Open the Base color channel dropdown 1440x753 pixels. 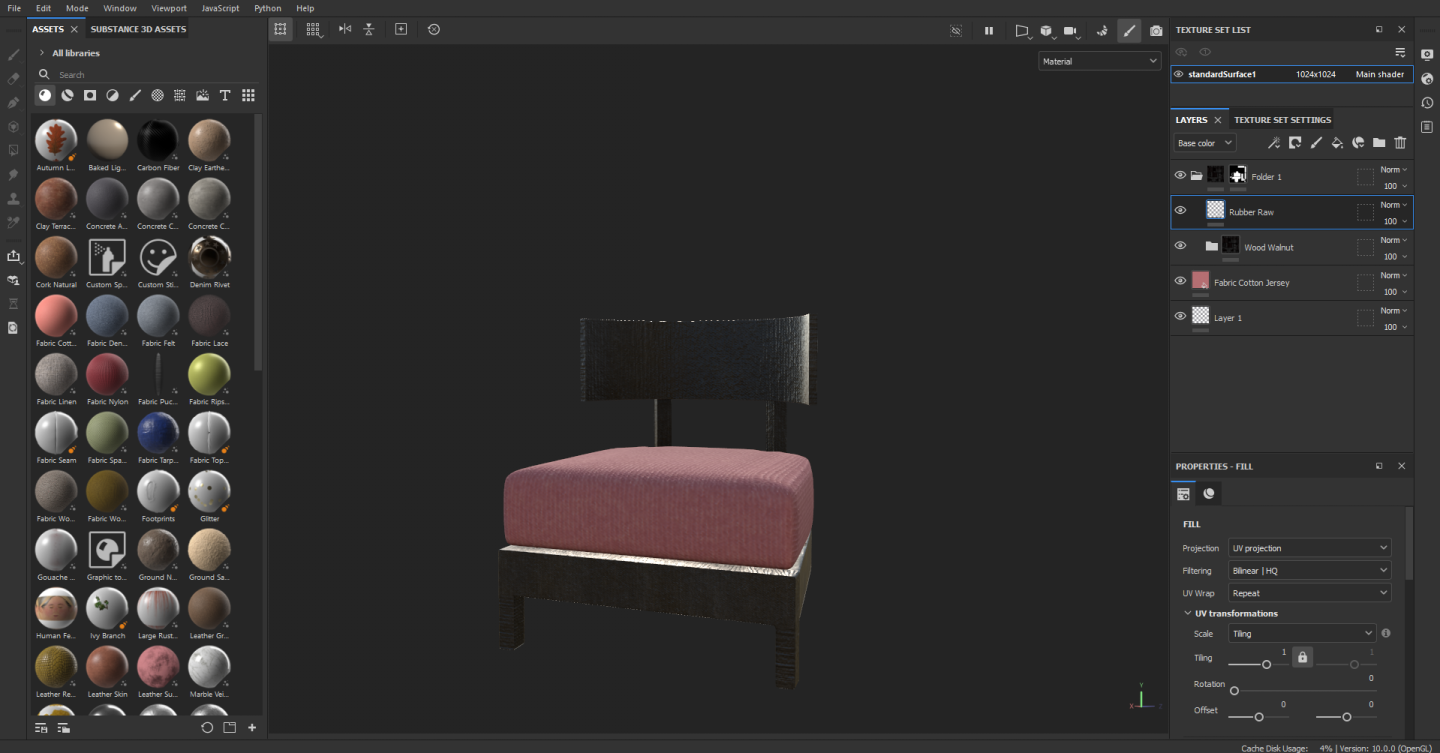click(1204, 143)
